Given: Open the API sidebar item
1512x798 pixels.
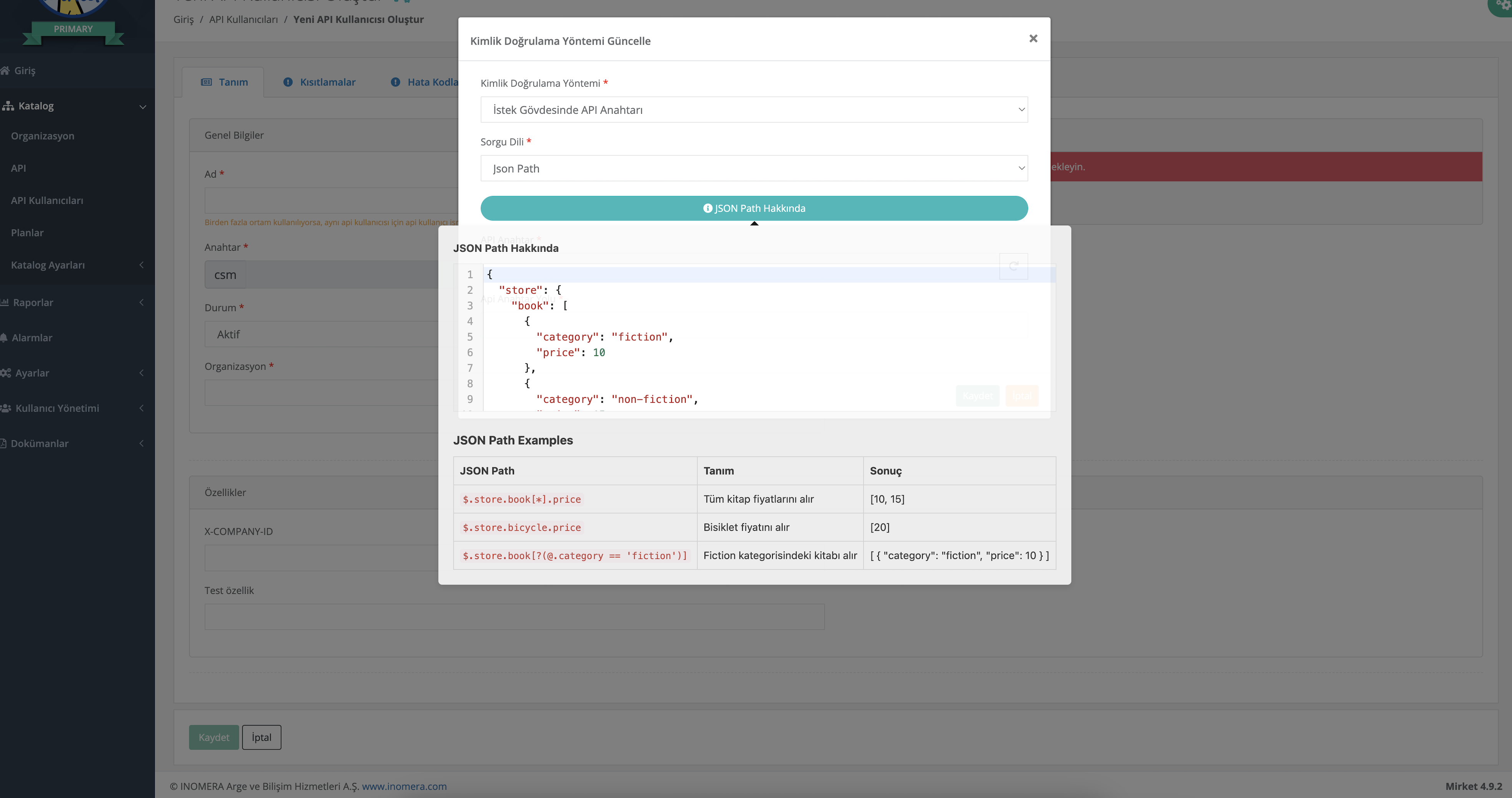Looking at the screenshot, I should click(18, 168).
